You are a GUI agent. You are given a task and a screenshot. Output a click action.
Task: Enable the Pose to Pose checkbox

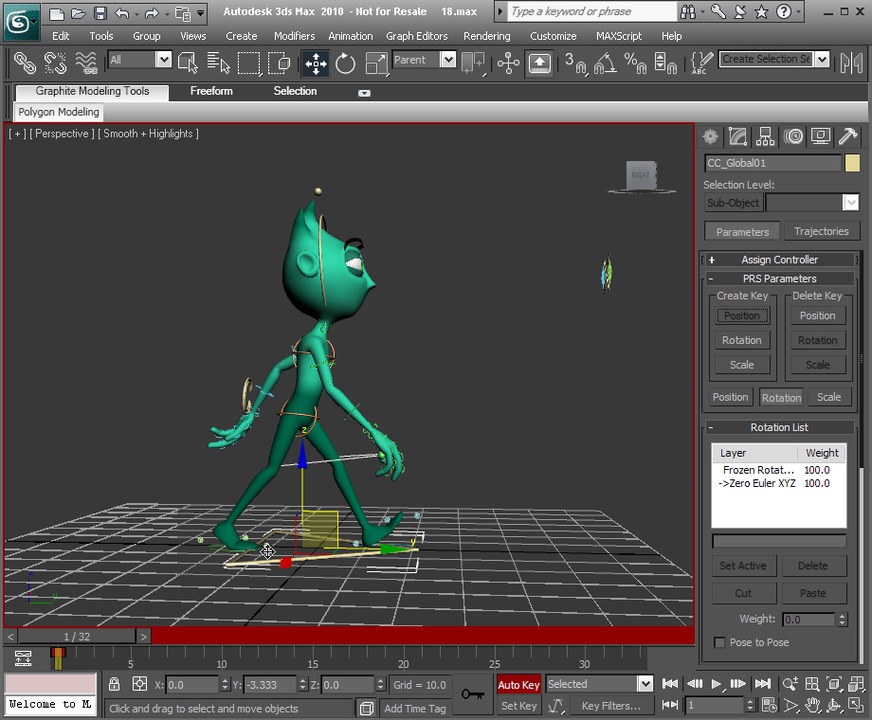720,642
